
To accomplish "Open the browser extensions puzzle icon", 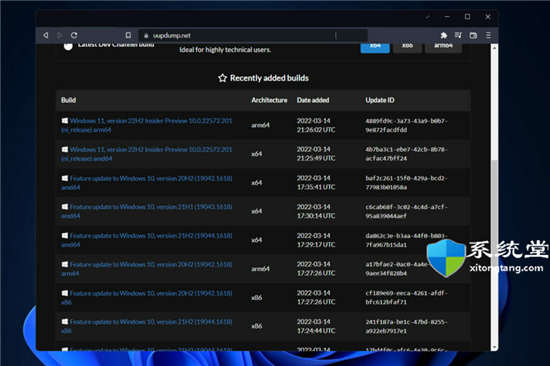I will click(444, 35).
